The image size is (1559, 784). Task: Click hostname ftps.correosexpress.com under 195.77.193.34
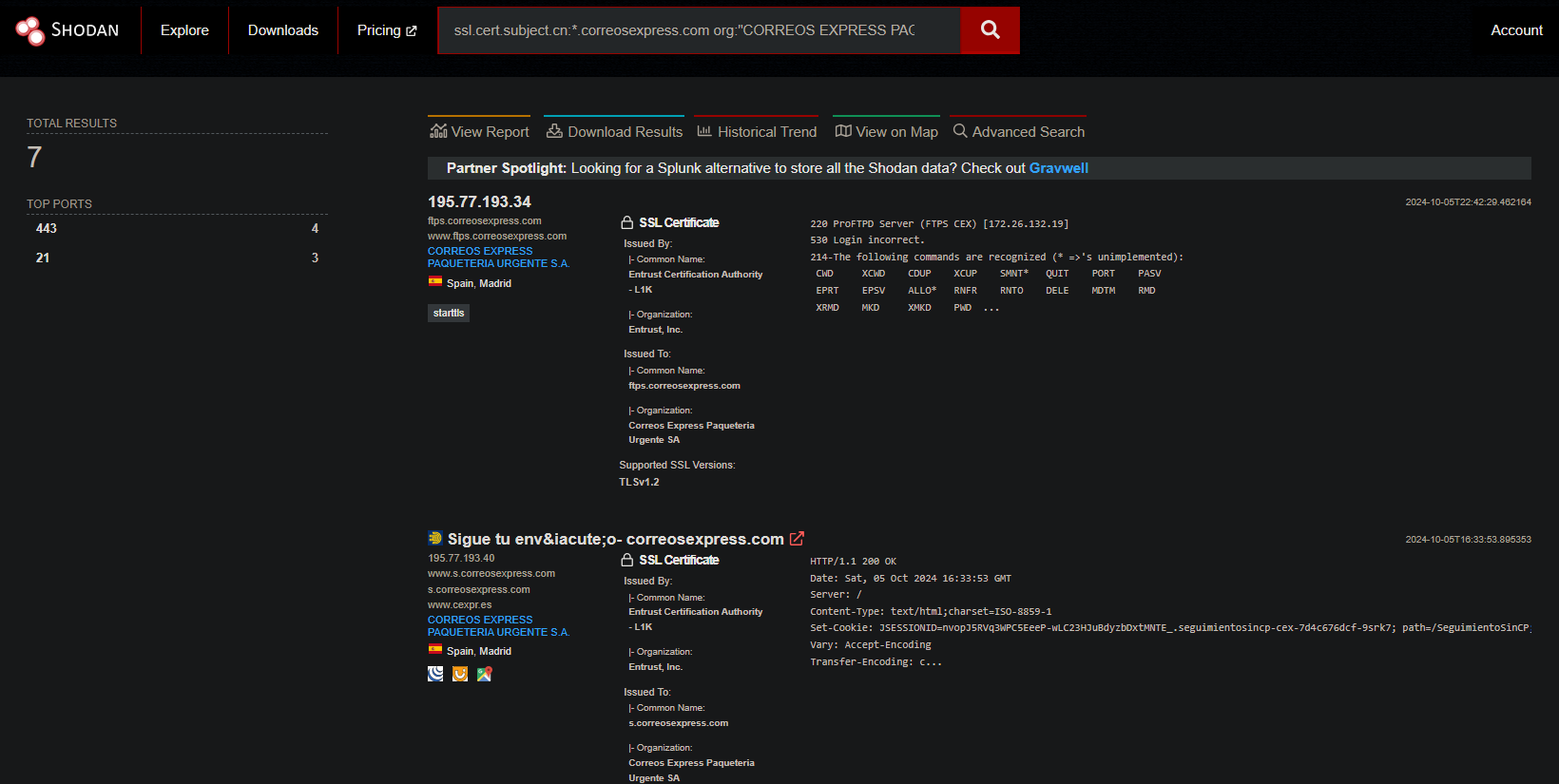coord(485,220)
